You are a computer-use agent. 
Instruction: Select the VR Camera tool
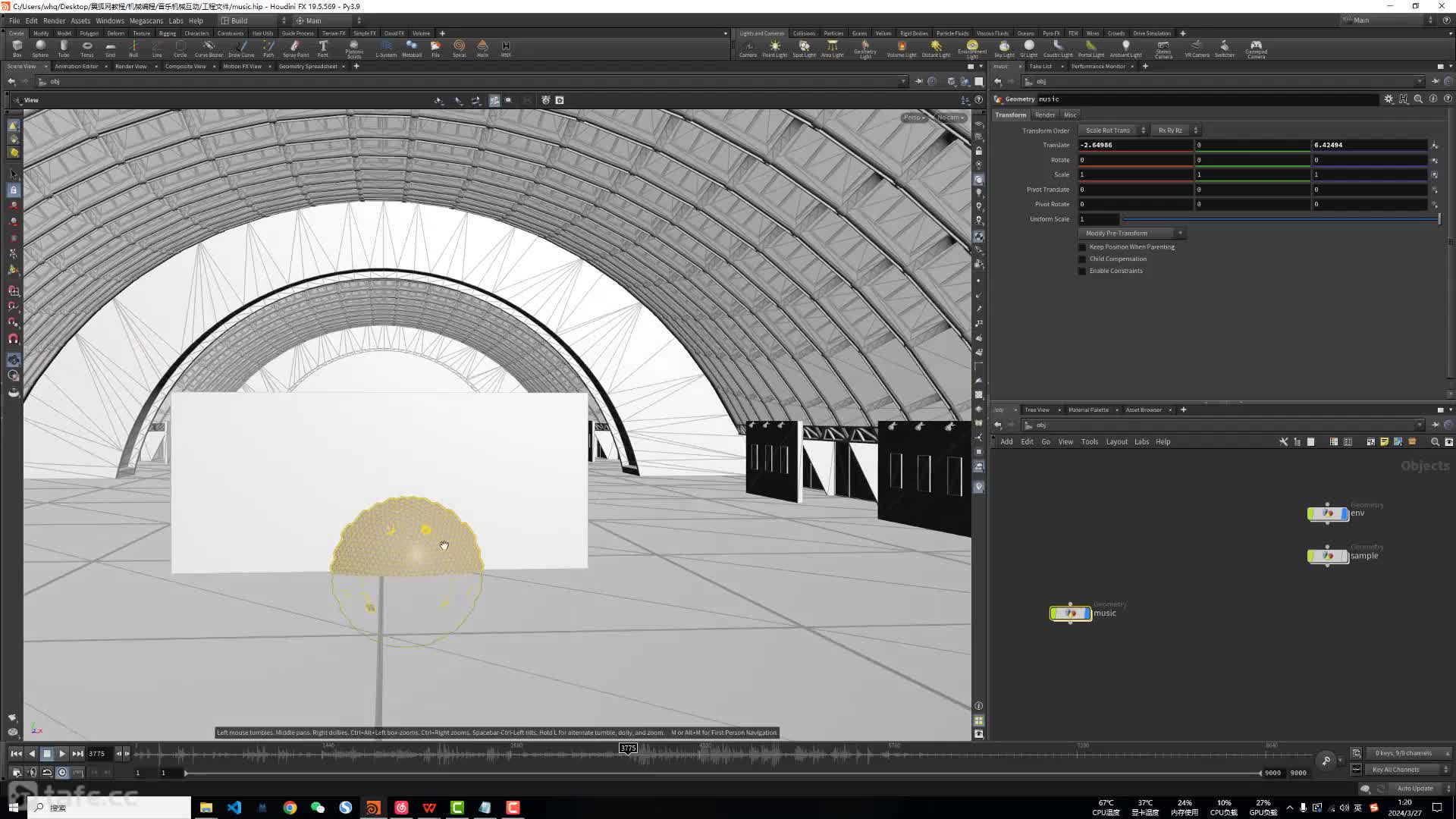pyautogui.click(x=1197, y=49)
